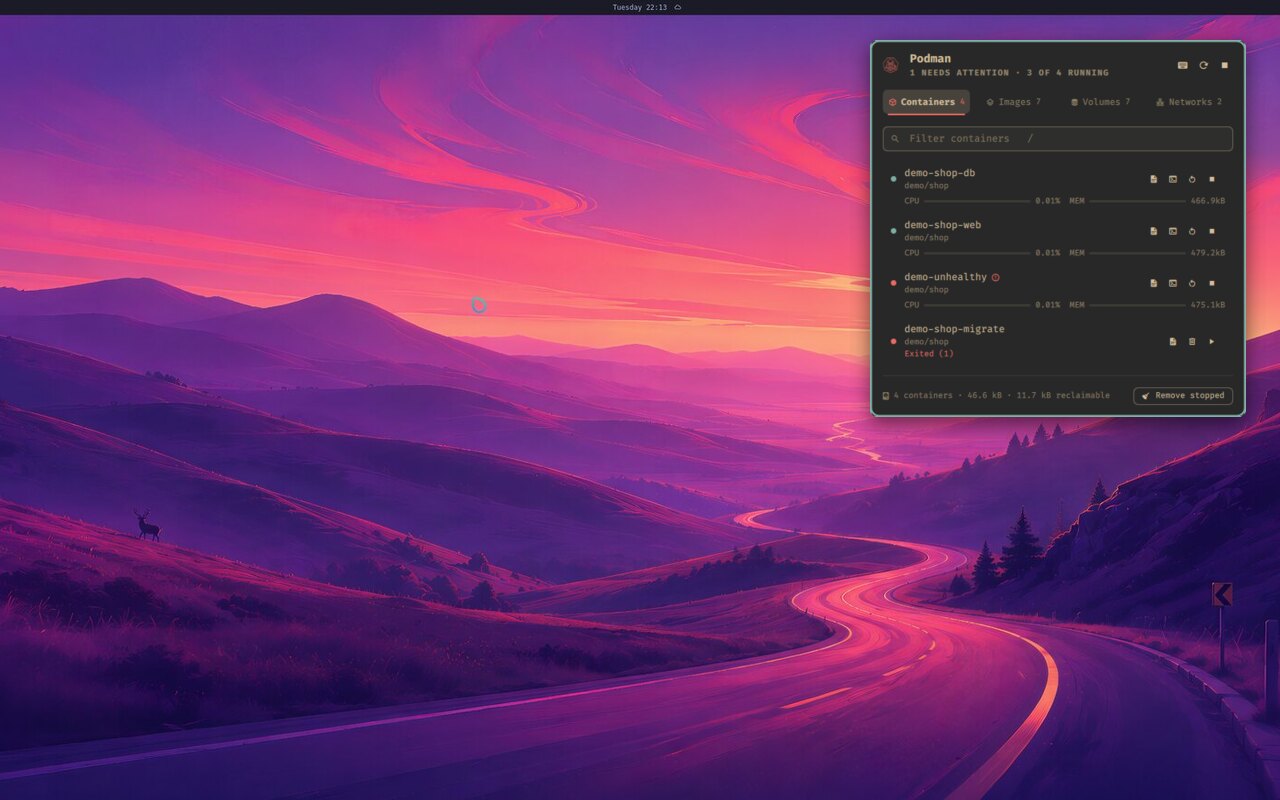Focus the Filter containers search field
Image resolution: width=1280 pixels, height=800 pixels.
[1057, 138]
